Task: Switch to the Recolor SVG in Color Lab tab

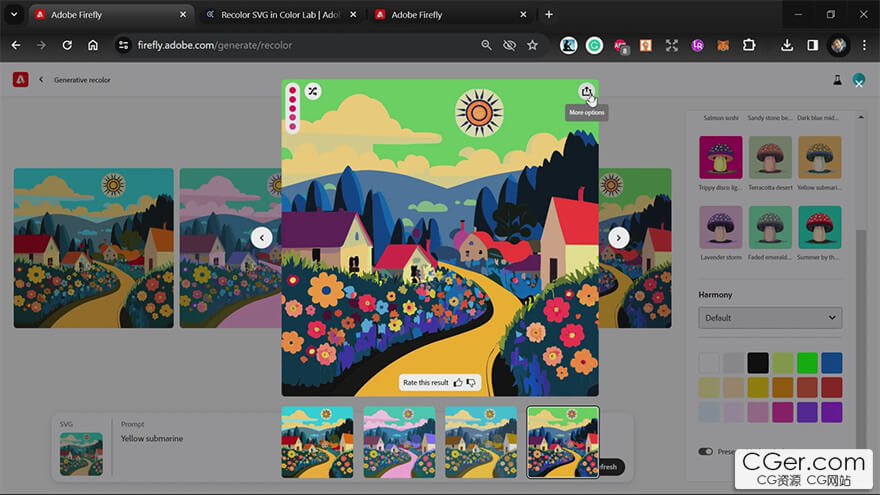Action: (284, 15)
